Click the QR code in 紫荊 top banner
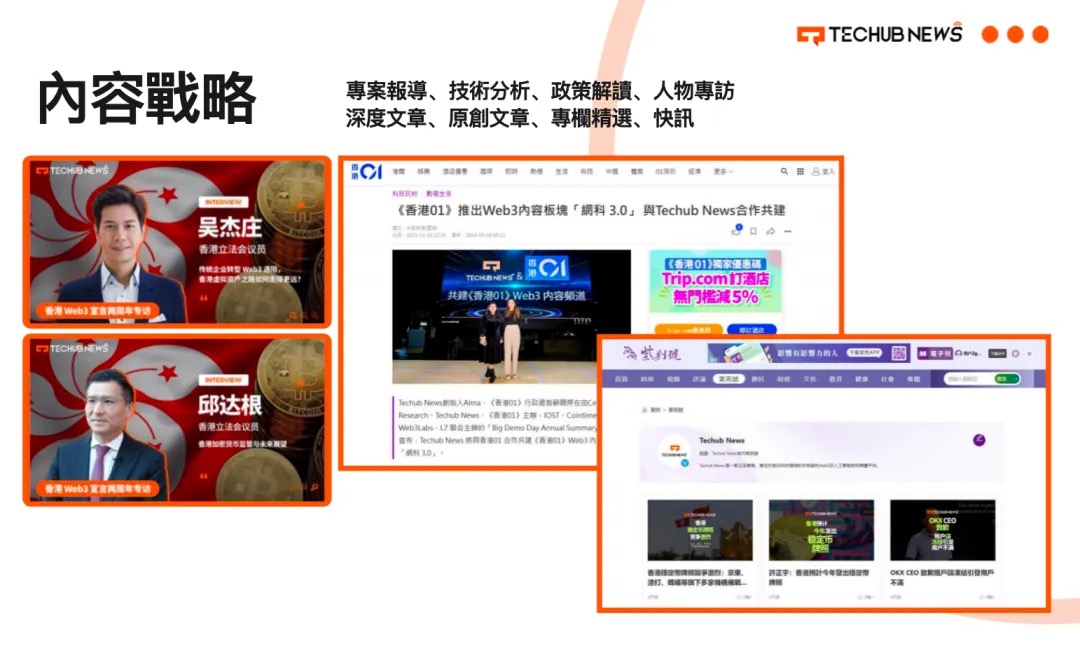This screenshot has width=1080, height=660. point(898,353)
